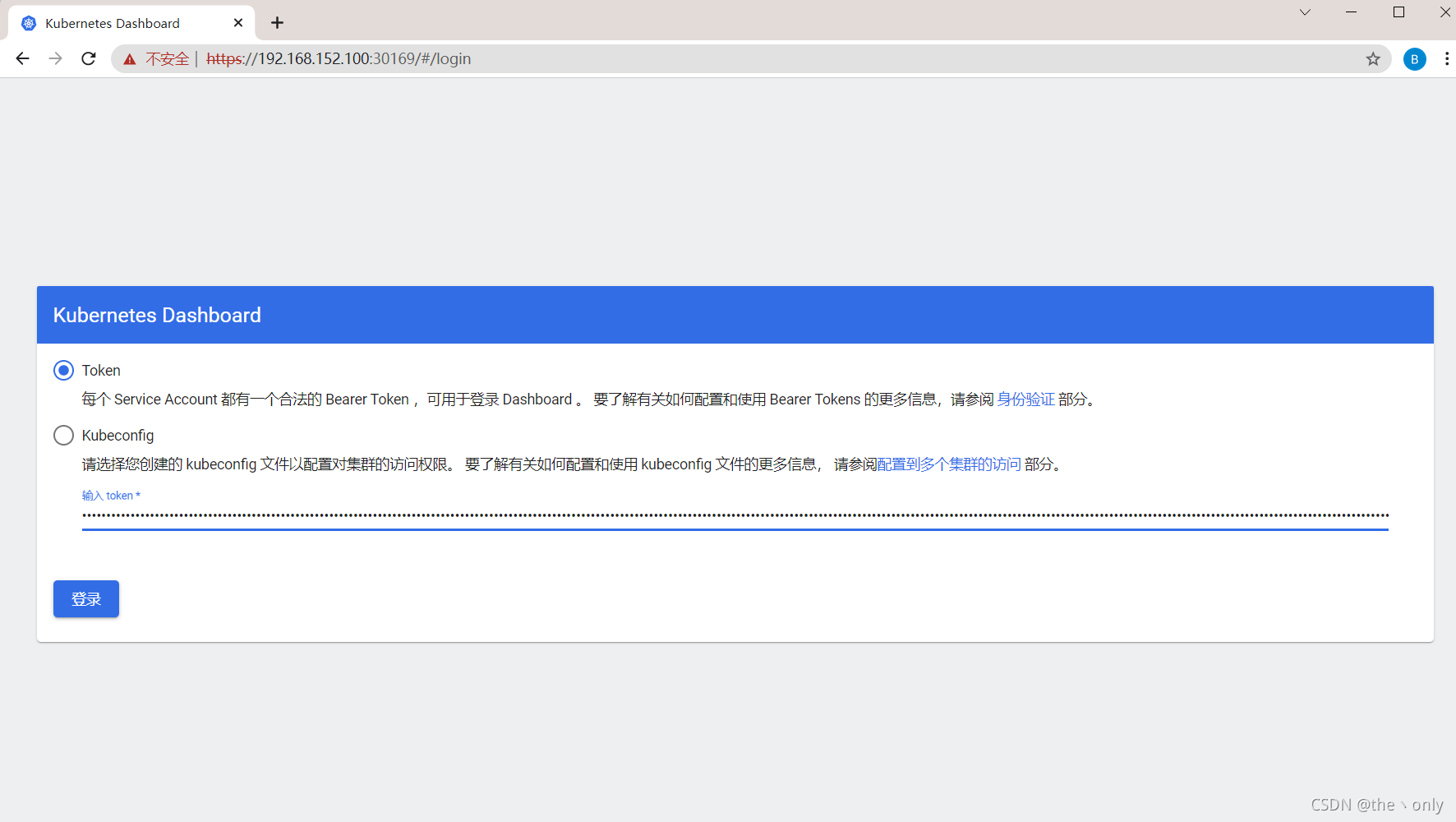Bookmark this page with the star icon
This screenshot has width=1456, height=822.
coord(1373,59)
